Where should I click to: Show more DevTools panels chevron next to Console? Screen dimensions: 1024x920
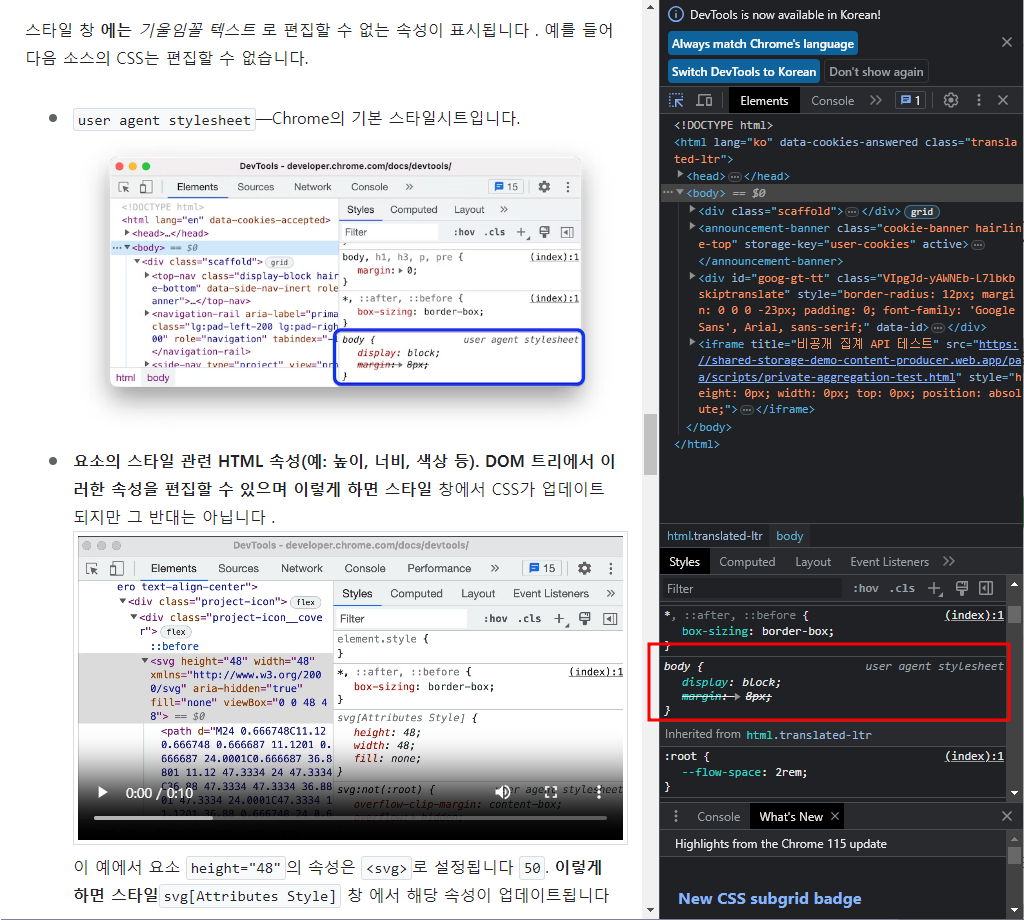pyautogui.click(x=876, y=101)
